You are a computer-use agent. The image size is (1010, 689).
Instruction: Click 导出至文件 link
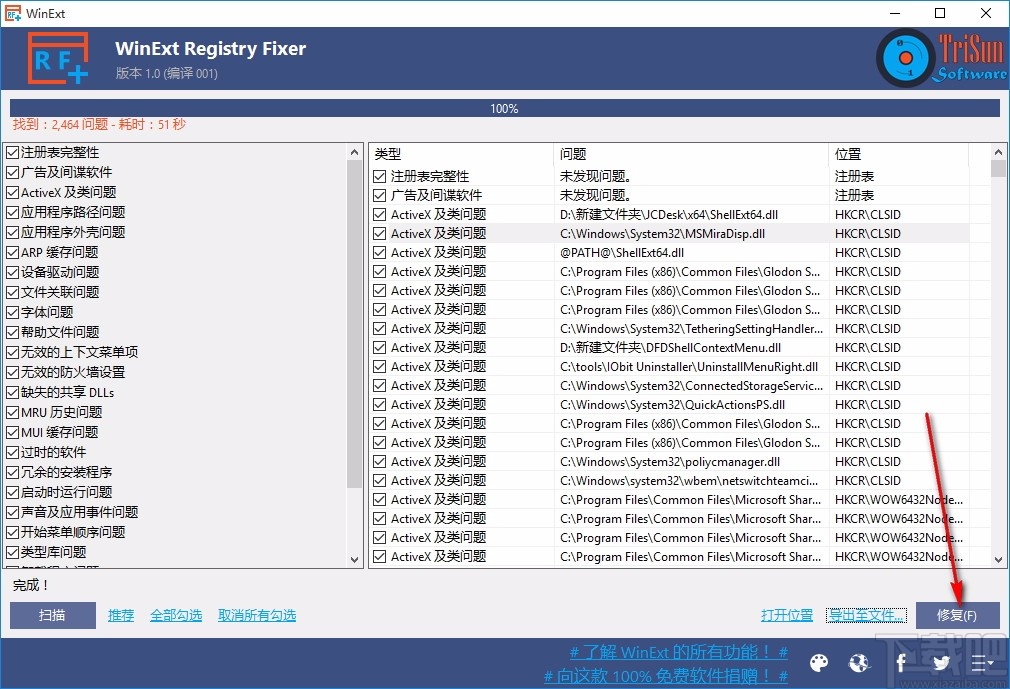(866, 615)
